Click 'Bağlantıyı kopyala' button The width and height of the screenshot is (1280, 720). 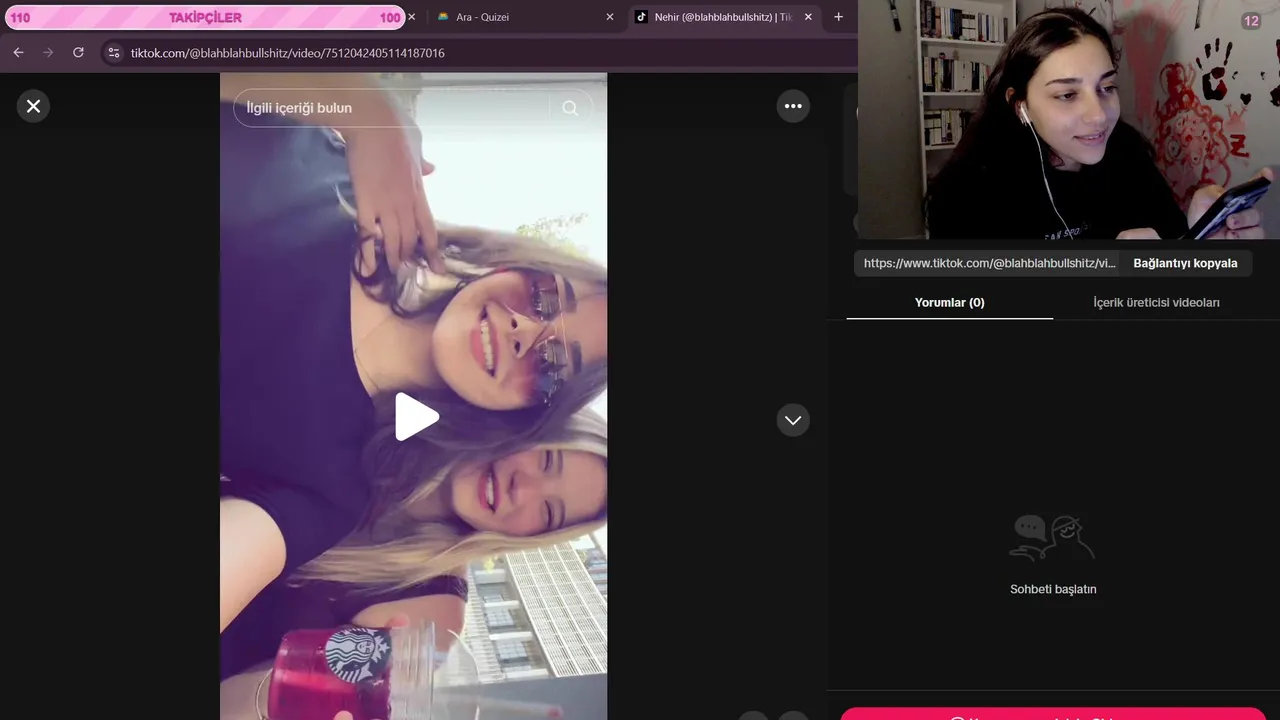[x=1185, y=263]
